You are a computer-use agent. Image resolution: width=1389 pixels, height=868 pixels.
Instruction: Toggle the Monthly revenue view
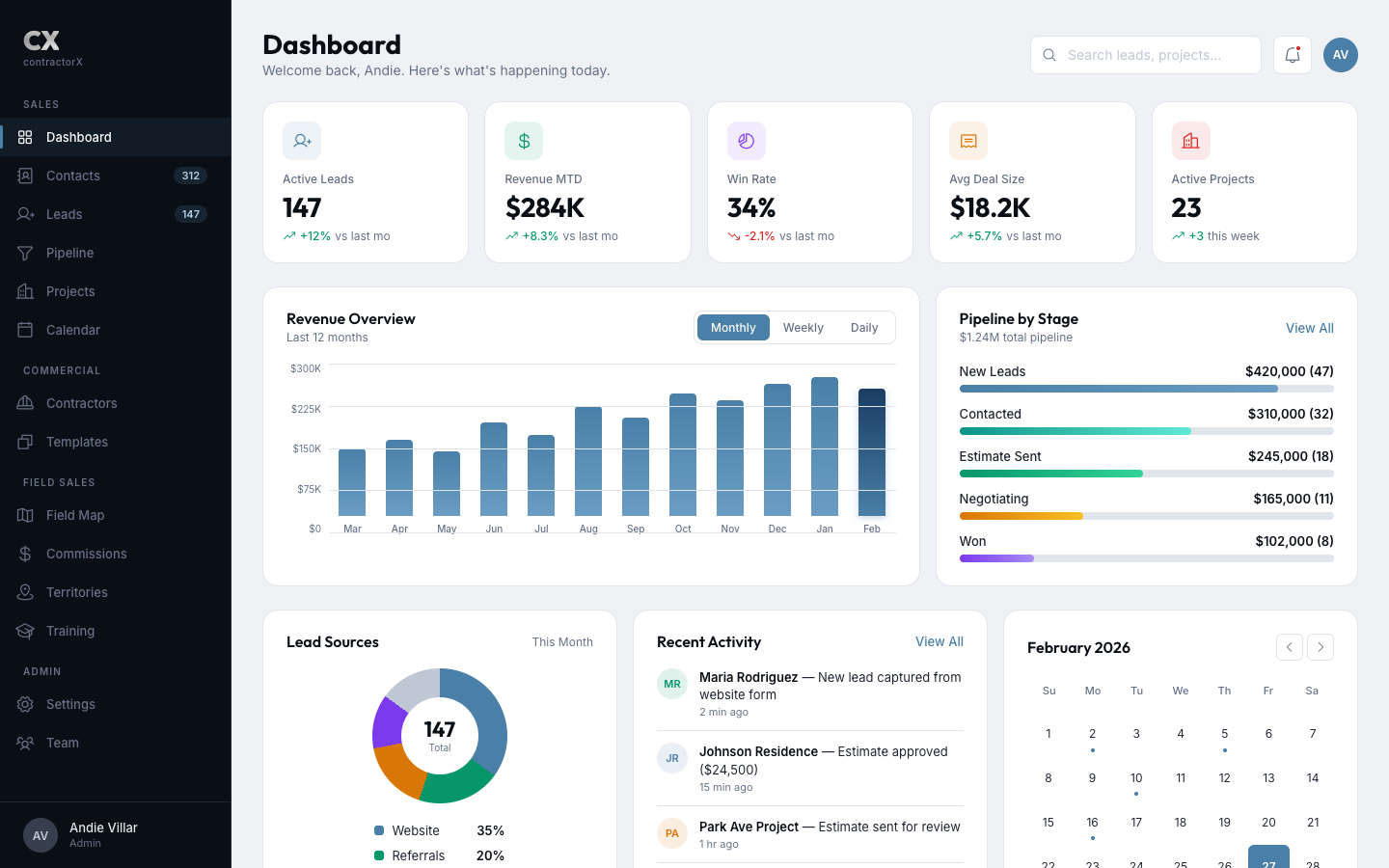pyautogui.click(x=732, y=327)
